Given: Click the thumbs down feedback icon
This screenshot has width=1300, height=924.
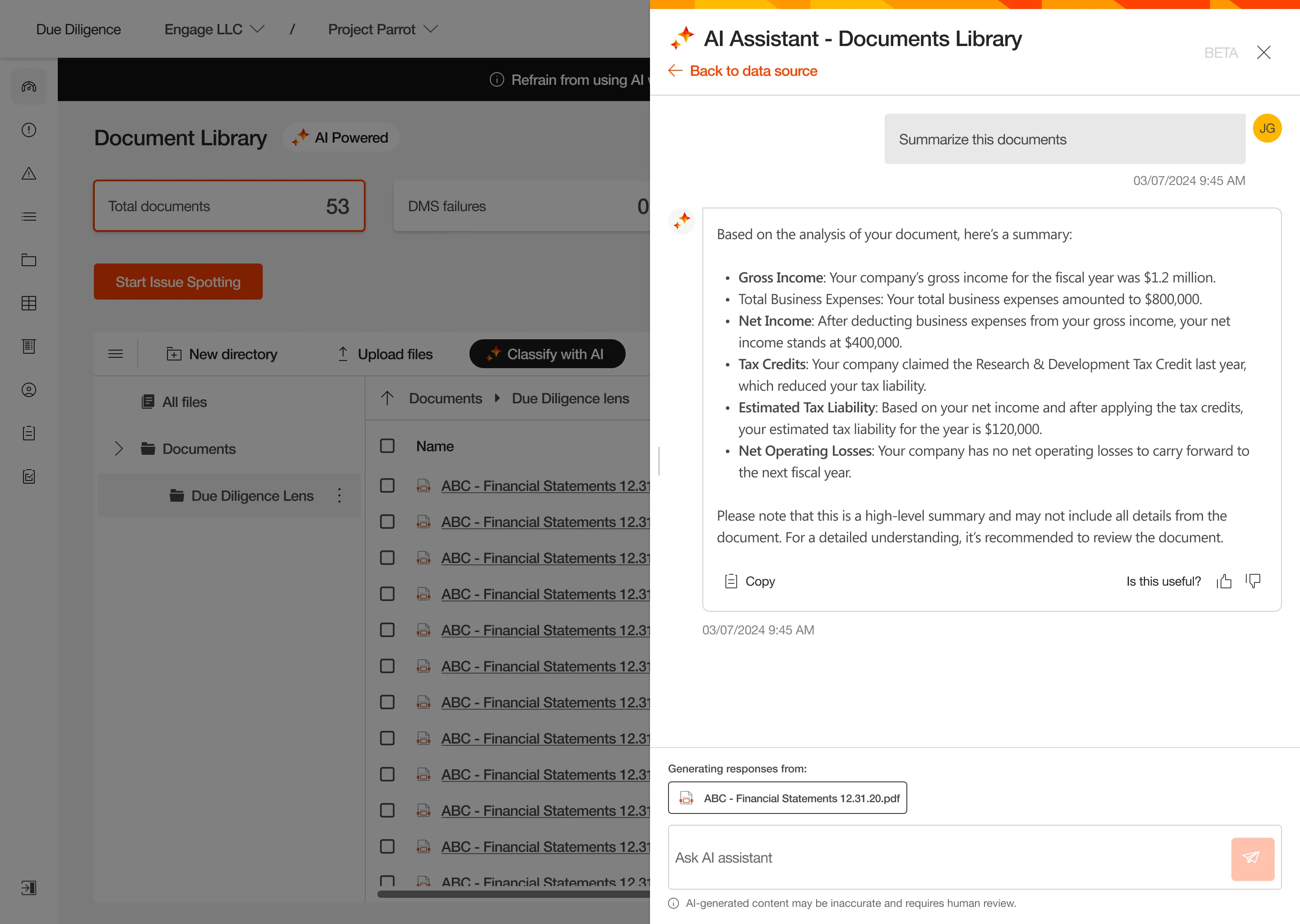Looking at the screenshot, I should (1253, 581).
